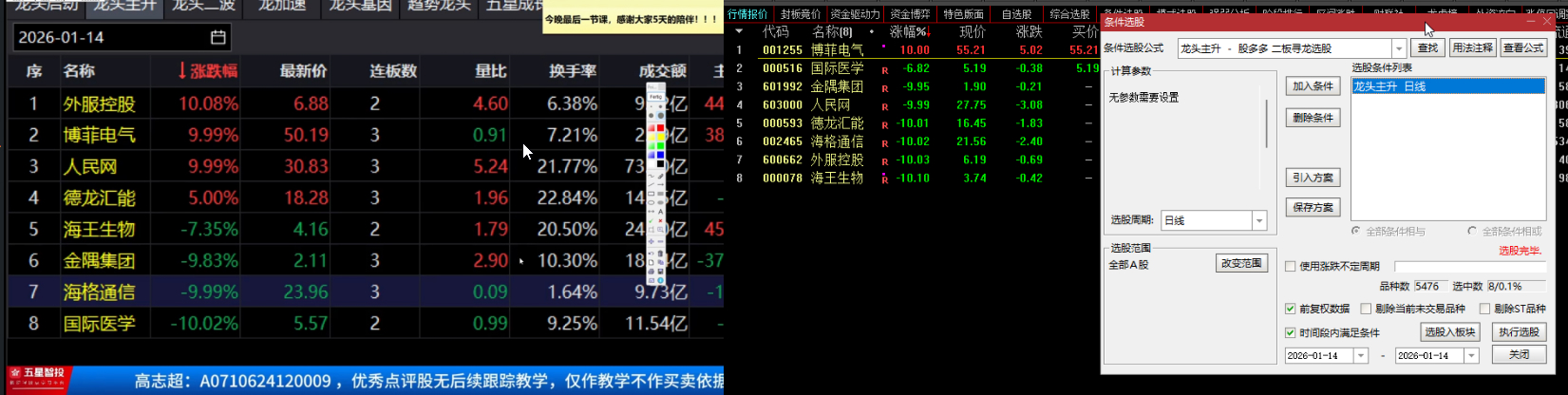This screenshot has height=395, width=1568.
Task: Click the list menu triangle above row numbers
Action: 739,31
